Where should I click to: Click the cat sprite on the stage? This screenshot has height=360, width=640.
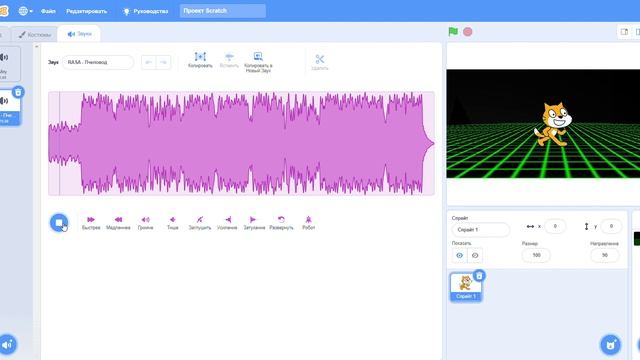pos(553,124)
